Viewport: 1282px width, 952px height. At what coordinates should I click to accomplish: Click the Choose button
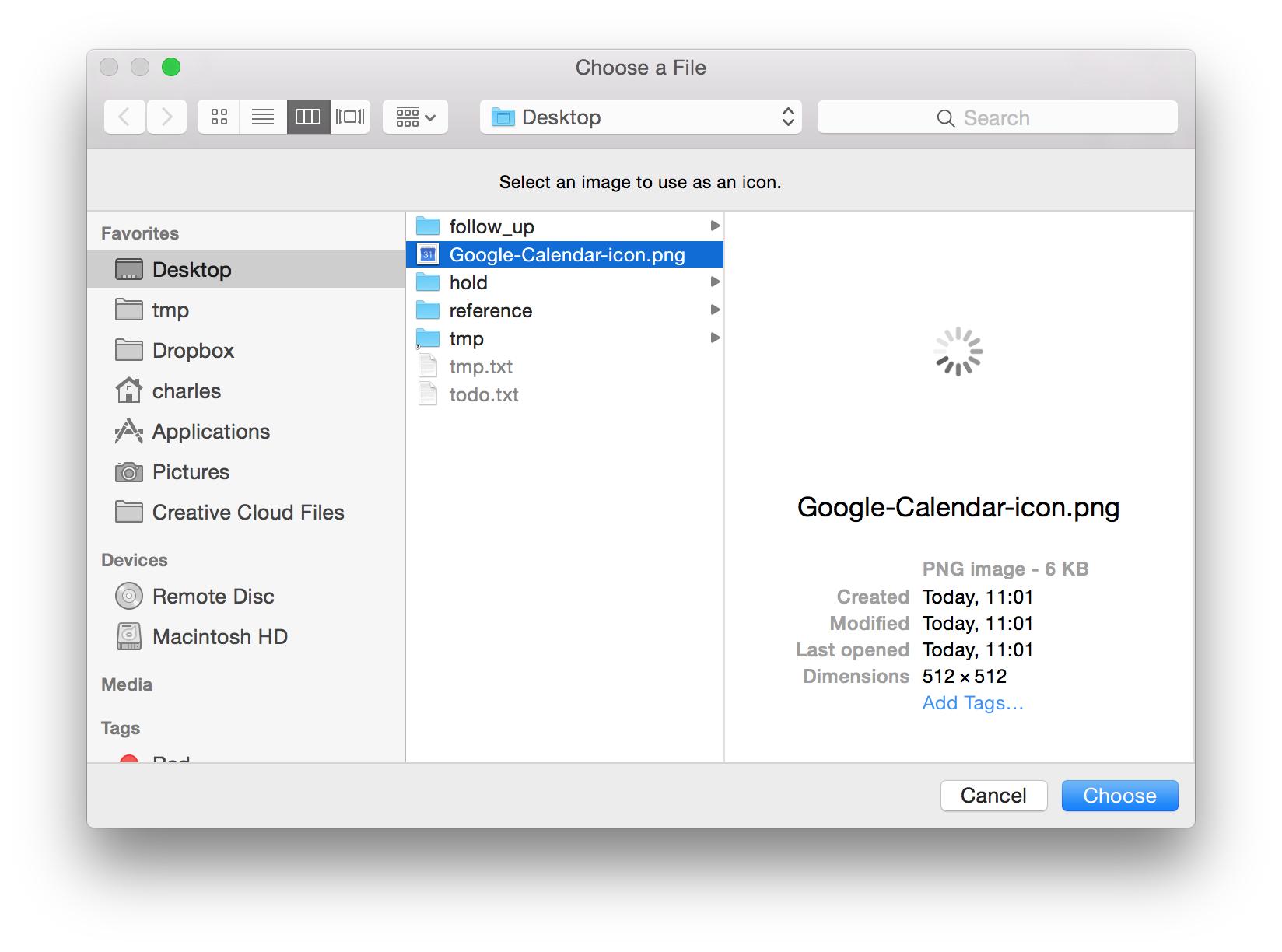[1119, 796]
